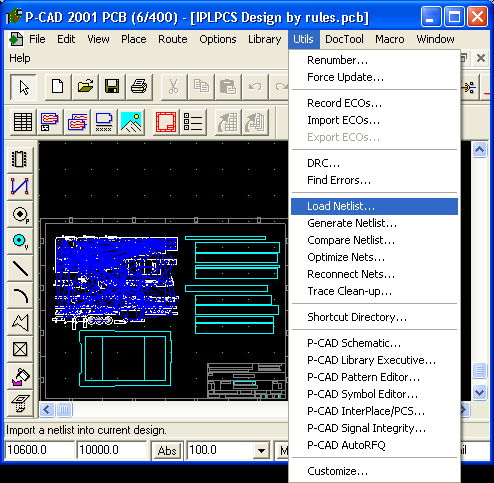494x483 pixels.
Task: Click the blue label icon with xxxx
Action: (104, 122)
